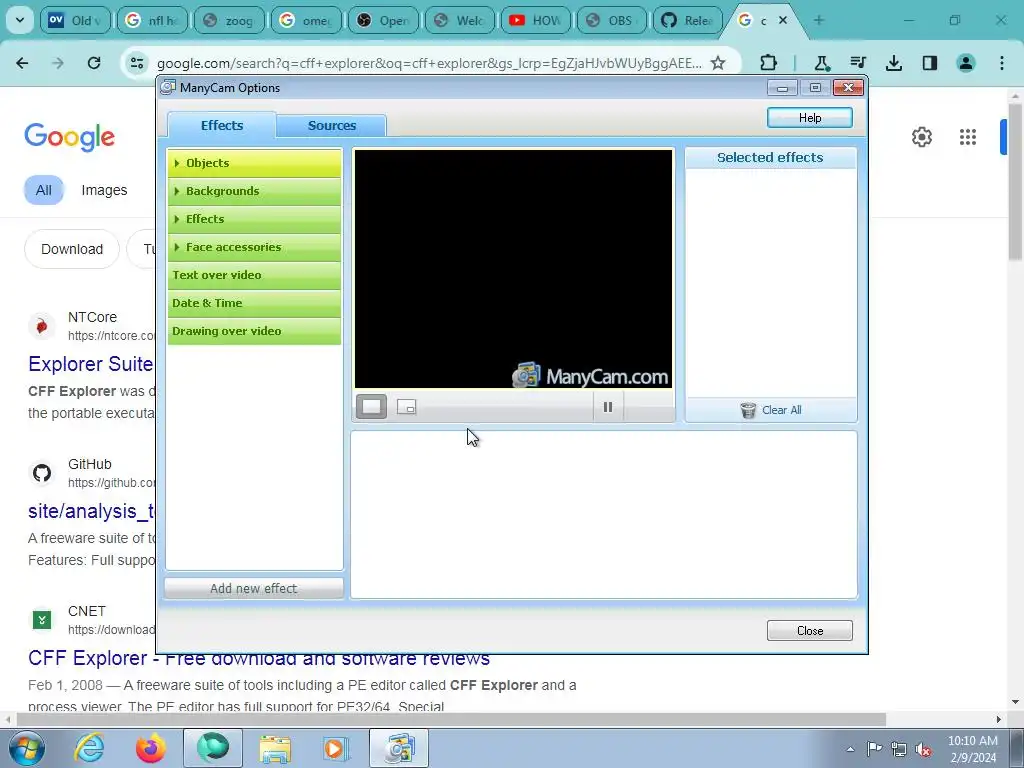
Task: Expand the Face accessories category
Action: (254, 248)
